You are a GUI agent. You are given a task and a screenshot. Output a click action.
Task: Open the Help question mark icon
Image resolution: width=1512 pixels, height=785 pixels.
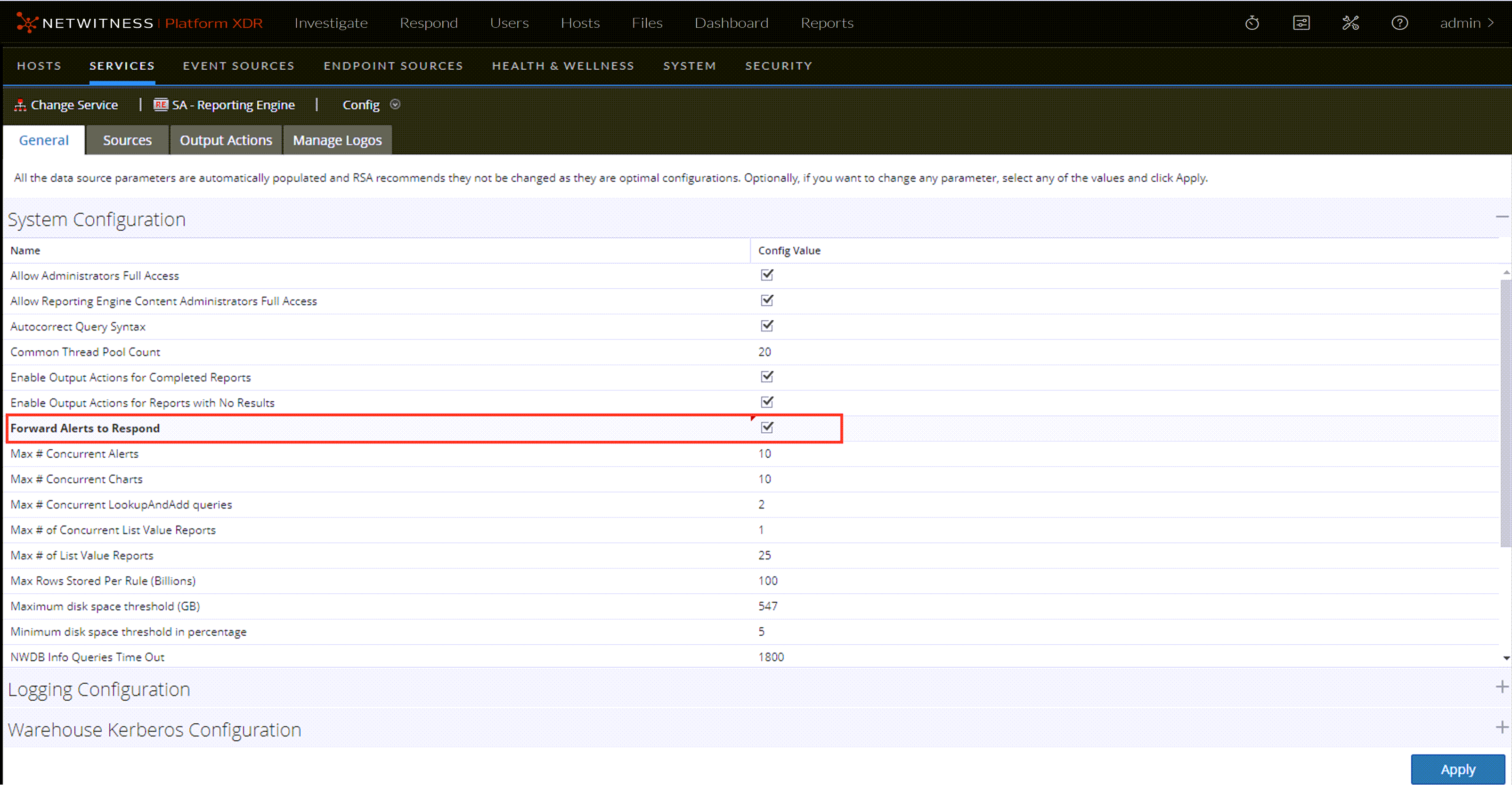tap(1400, 23)
